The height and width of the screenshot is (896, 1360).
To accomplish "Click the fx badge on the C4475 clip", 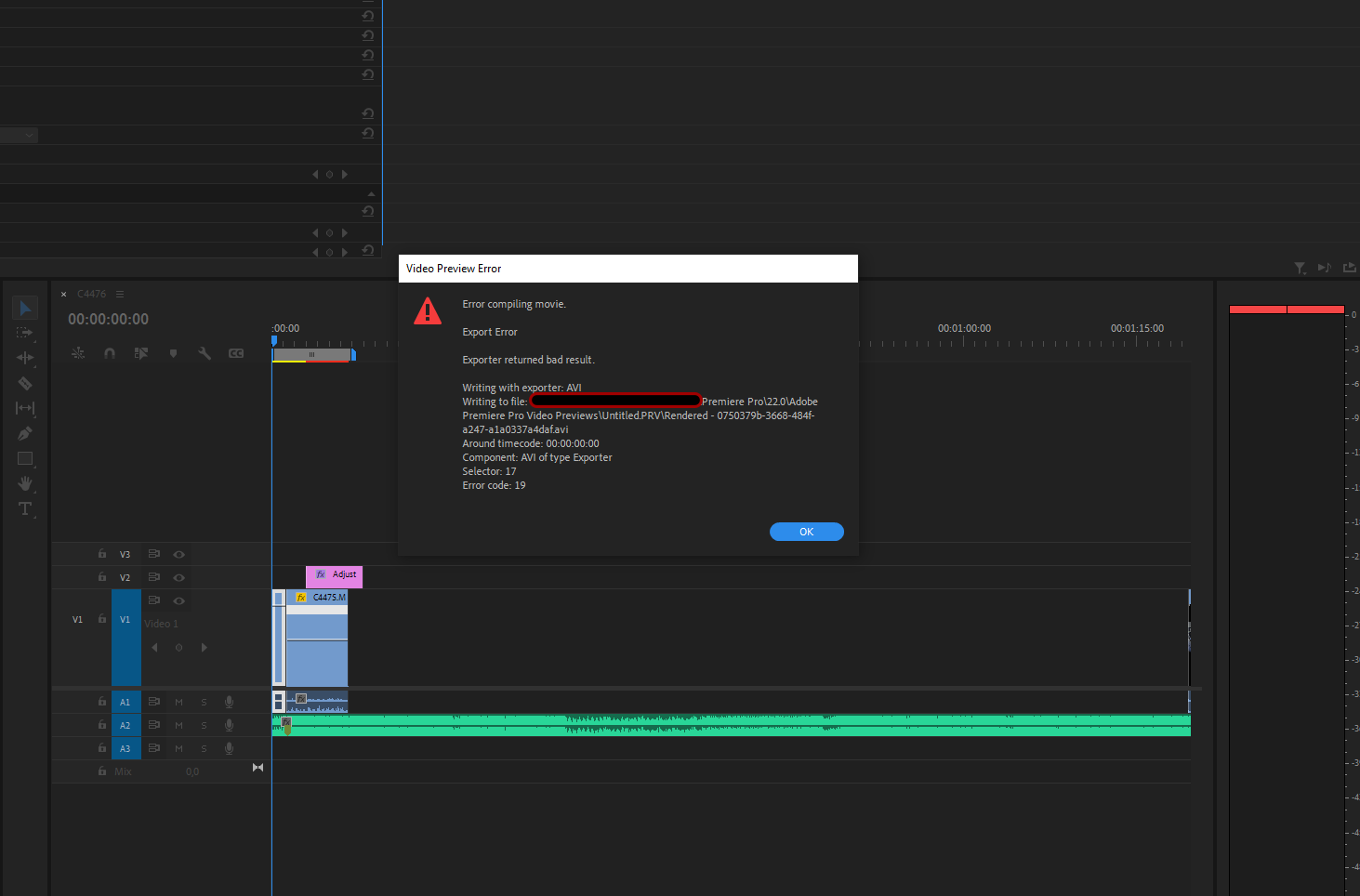I will [300, 597].
